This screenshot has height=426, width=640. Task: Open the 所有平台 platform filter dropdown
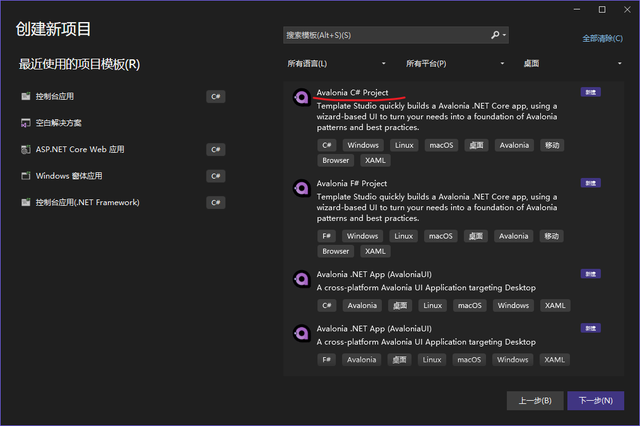pos(454,63)
